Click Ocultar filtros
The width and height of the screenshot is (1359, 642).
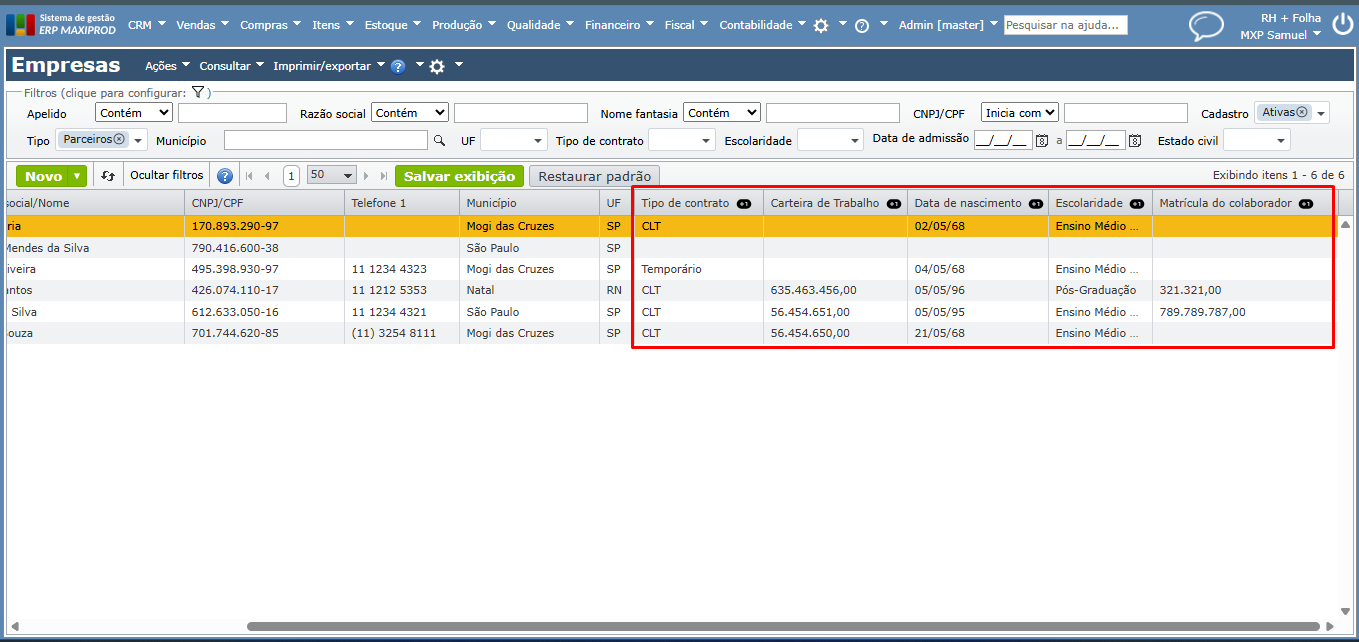(x=167, y=175)
